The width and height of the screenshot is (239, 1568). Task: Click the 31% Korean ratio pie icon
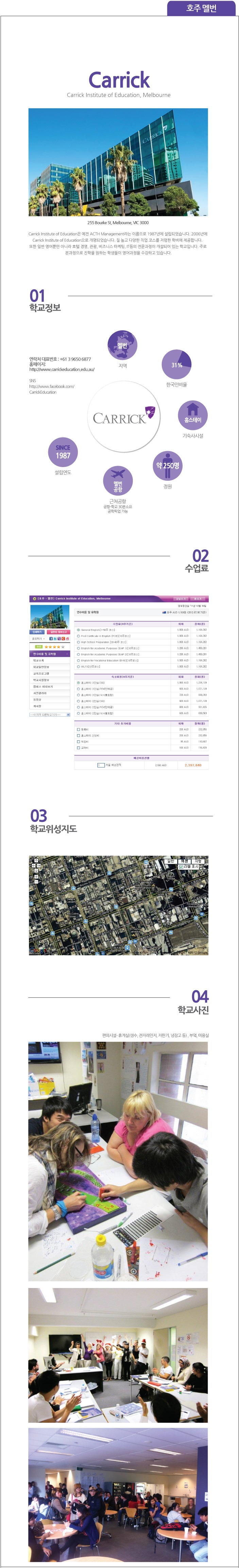[x=176, y=364]
